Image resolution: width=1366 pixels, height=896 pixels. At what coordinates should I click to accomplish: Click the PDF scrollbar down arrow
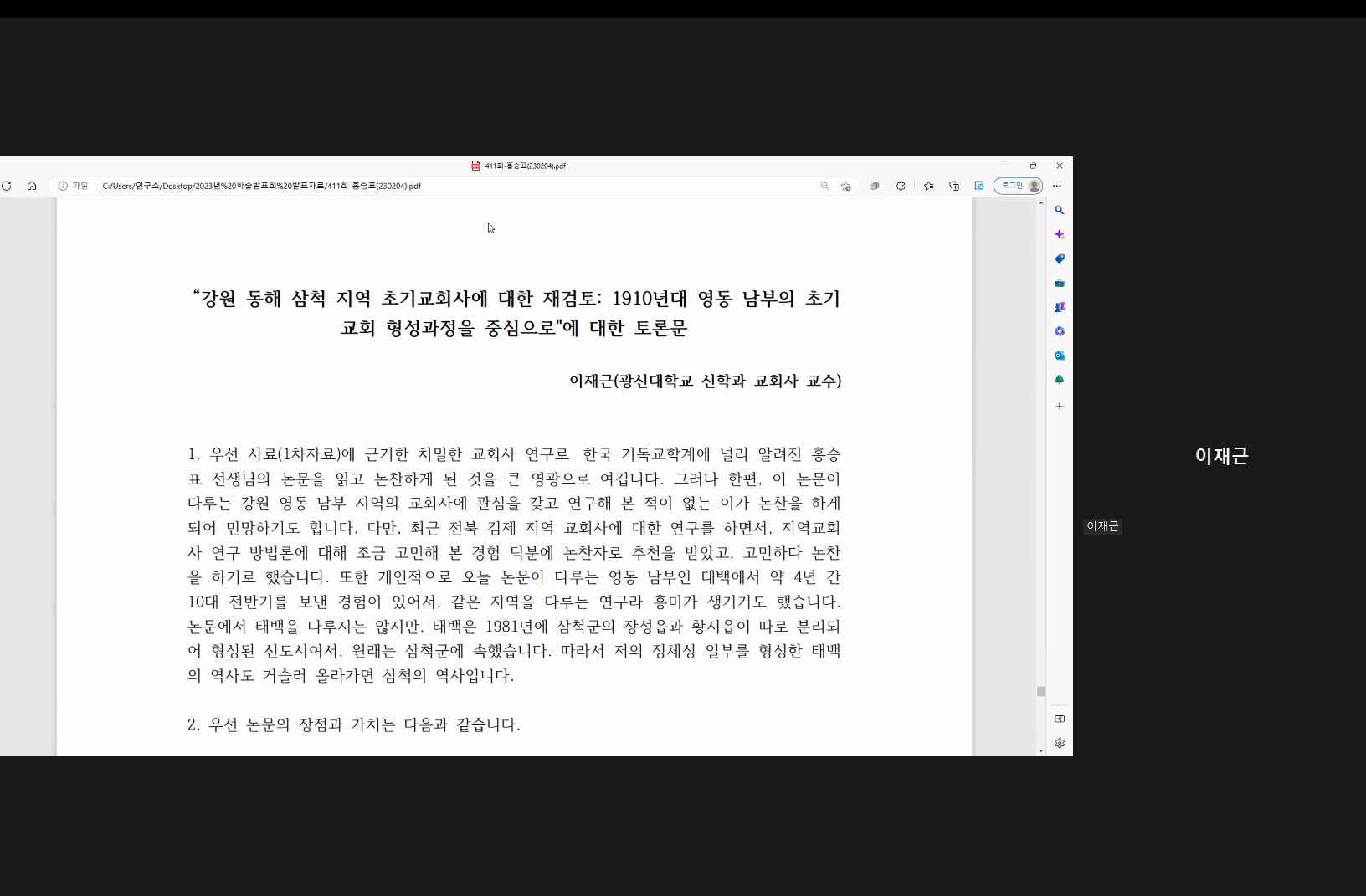point(1040,751)
